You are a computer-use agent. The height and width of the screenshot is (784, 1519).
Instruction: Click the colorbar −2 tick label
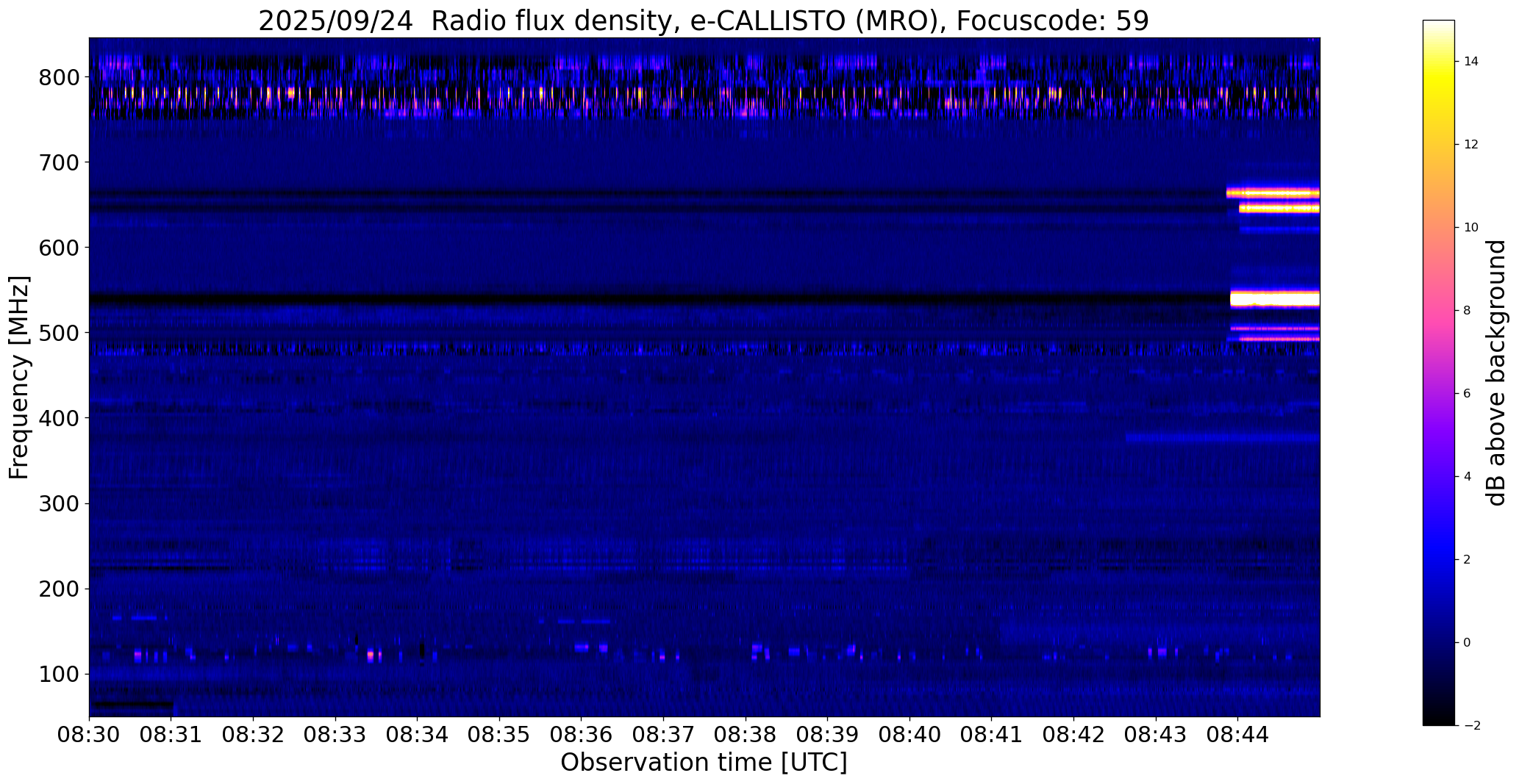[1472, 726]
